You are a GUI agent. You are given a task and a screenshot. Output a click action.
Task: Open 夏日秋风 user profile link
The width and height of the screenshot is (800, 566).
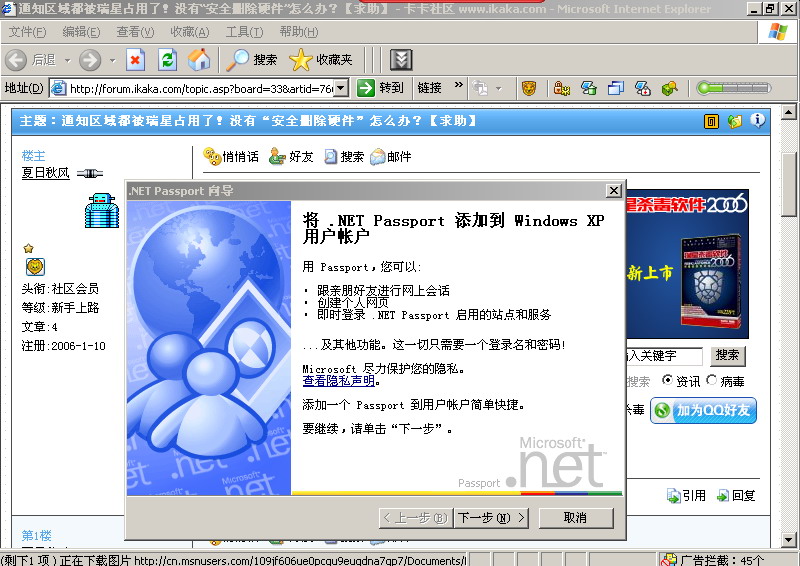pyautogui.click(x=45, y=173)
